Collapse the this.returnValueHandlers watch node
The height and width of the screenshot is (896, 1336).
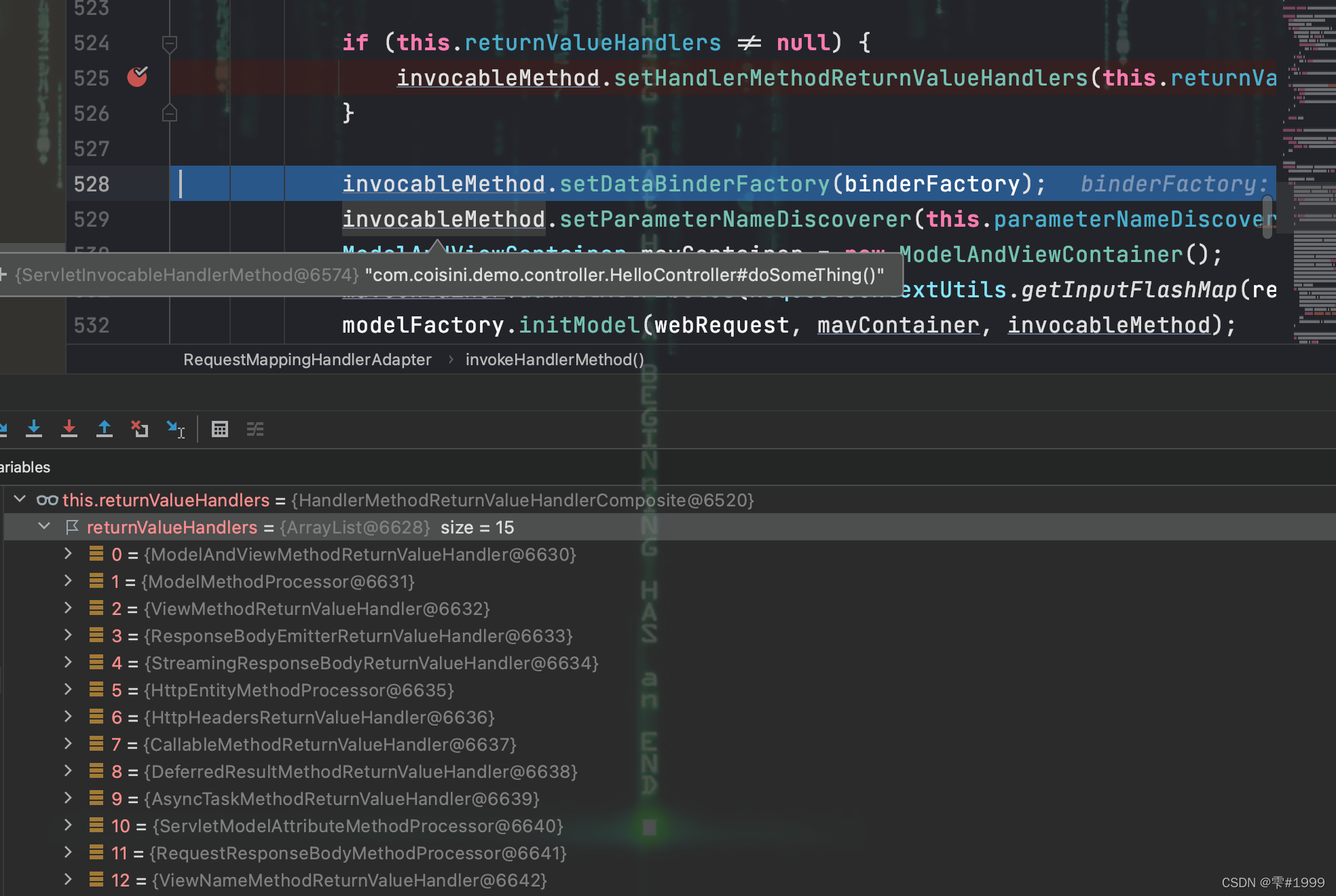(20, 500)
